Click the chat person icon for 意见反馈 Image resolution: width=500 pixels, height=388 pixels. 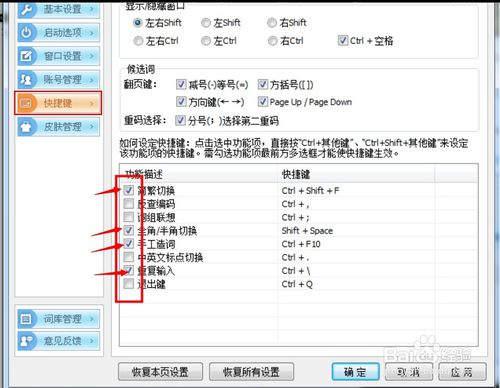pyautogui.click(x=26, y=341)
